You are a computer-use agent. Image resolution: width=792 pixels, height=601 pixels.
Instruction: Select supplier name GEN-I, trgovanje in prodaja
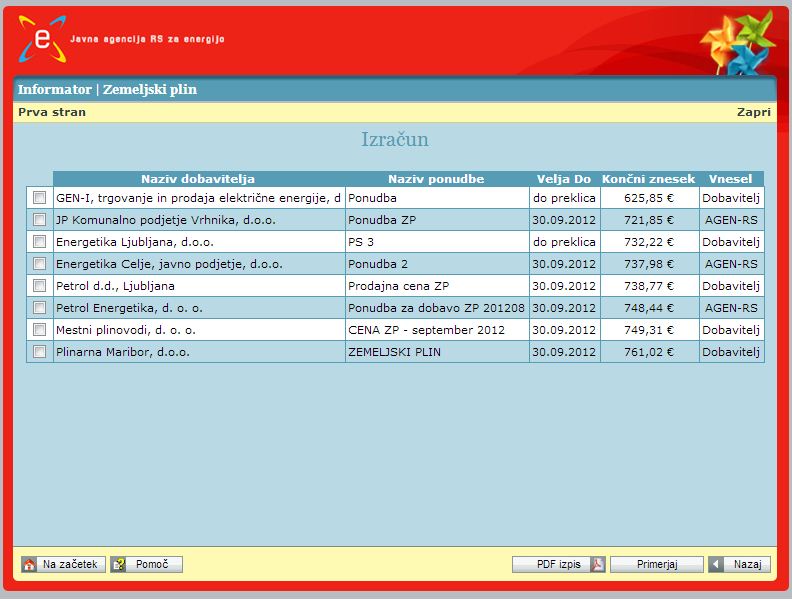pos(199,198)
